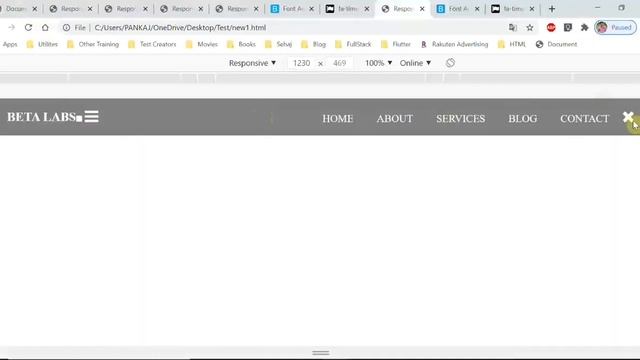Minimize the browser window
This screenshot has height=360, width=640.
(598, 8)
